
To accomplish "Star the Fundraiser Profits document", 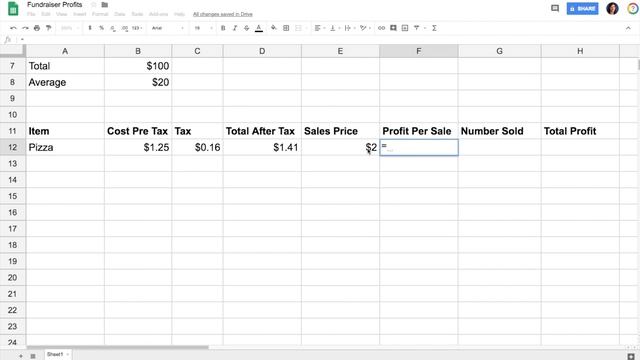I will (93, 5).
